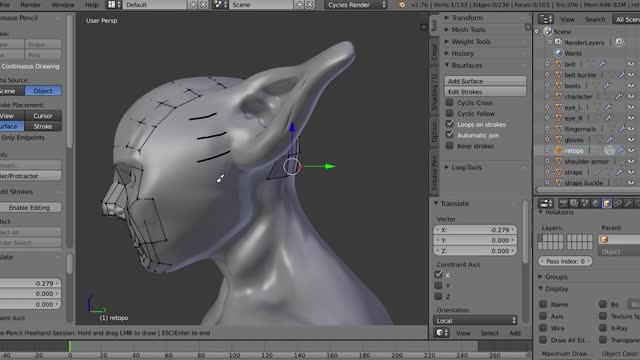The image size is (640, 360).
Task: Add a new scene with plus icon
Action: pos(300,5)
